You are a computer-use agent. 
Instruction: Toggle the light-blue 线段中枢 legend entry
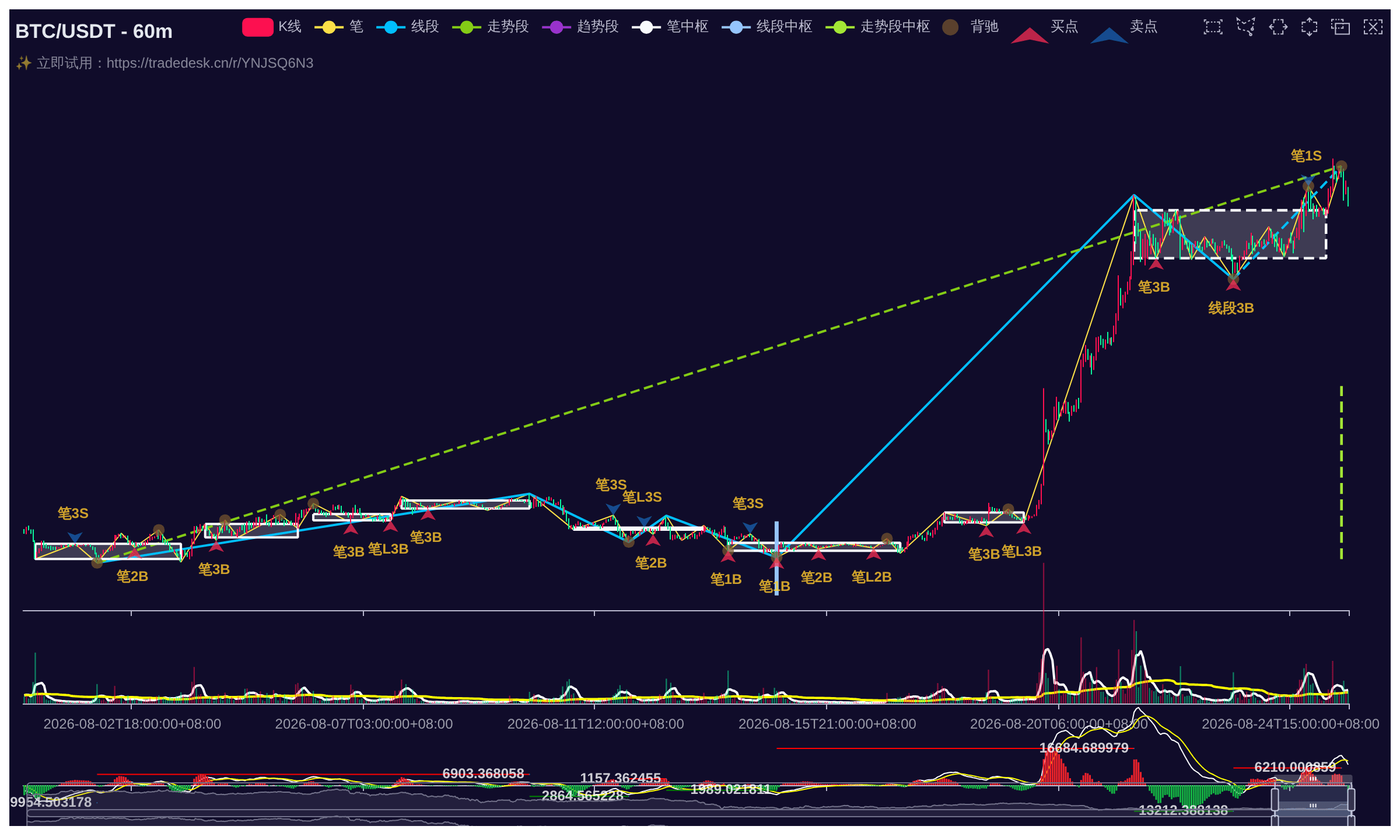766,27
